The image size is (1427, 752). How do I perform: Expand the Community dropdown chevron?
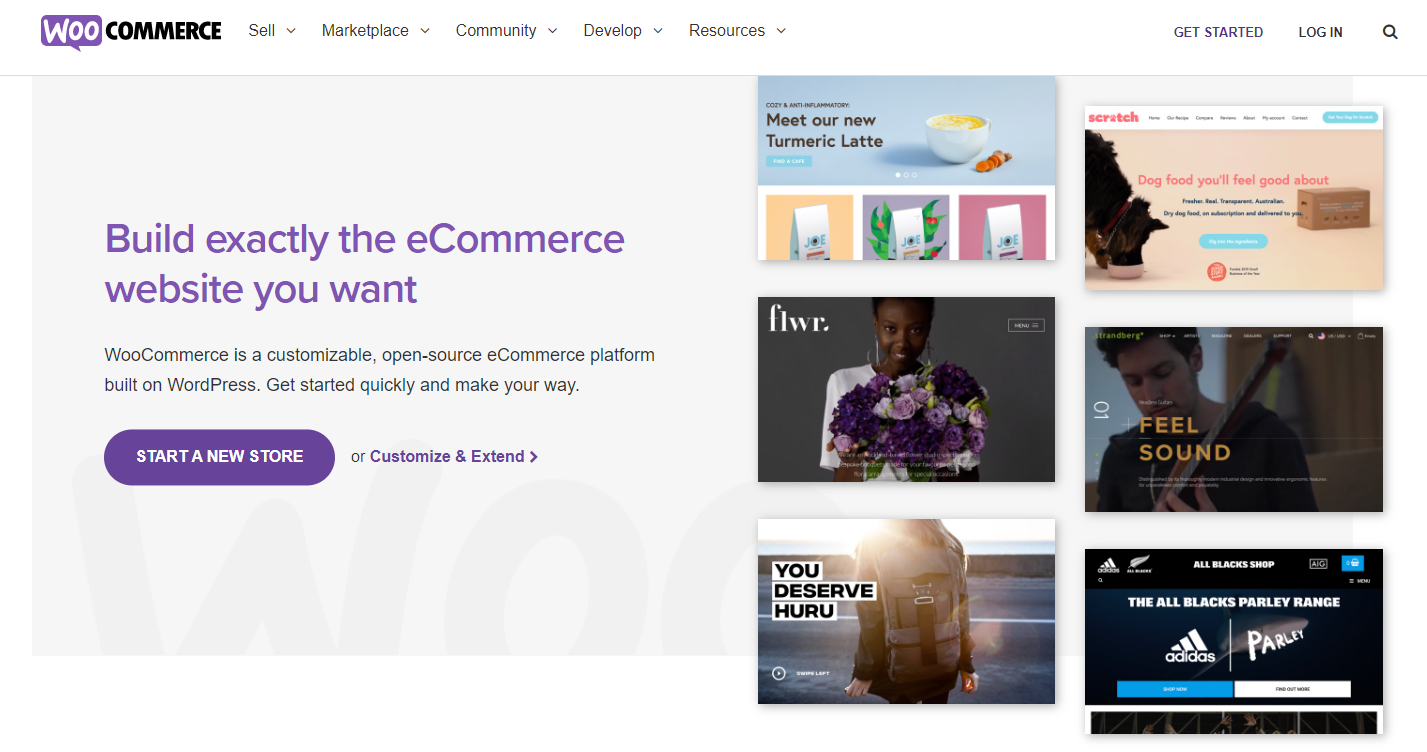pos(553,31)
